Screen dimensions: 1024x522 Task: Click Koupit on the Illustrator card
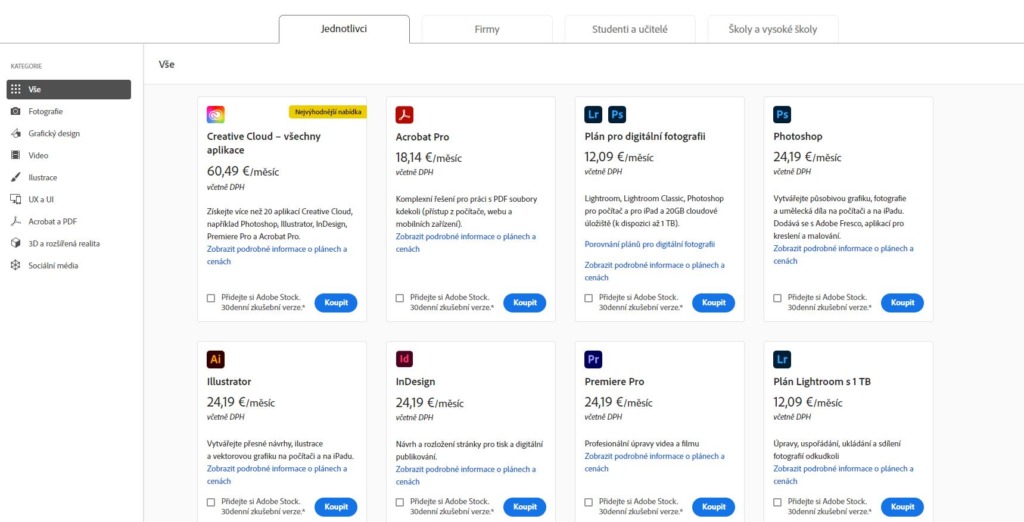(x=336, y=507)
